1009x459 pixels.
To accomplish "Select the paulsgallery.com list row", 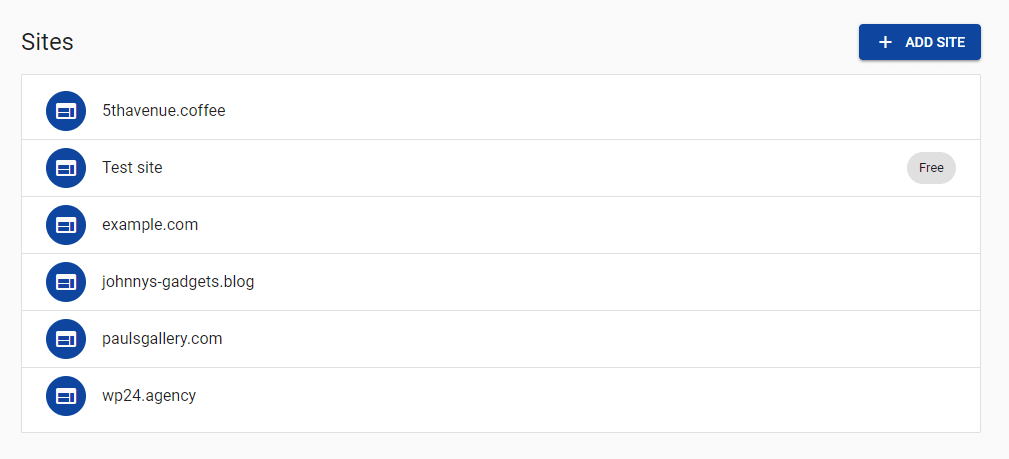I will pos(501,339).
